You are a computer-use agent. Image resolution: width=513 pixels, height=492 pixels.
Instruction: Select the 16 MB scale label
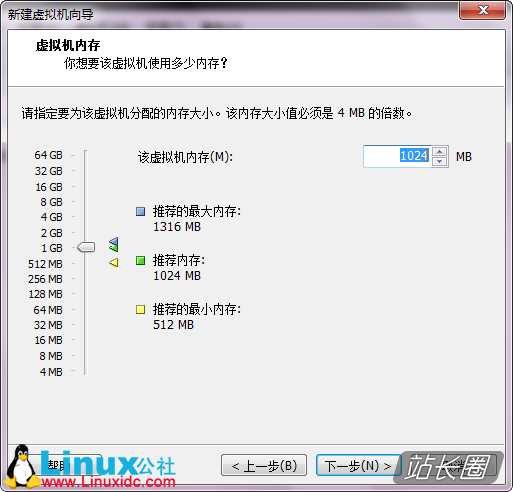tap(49, 340)
